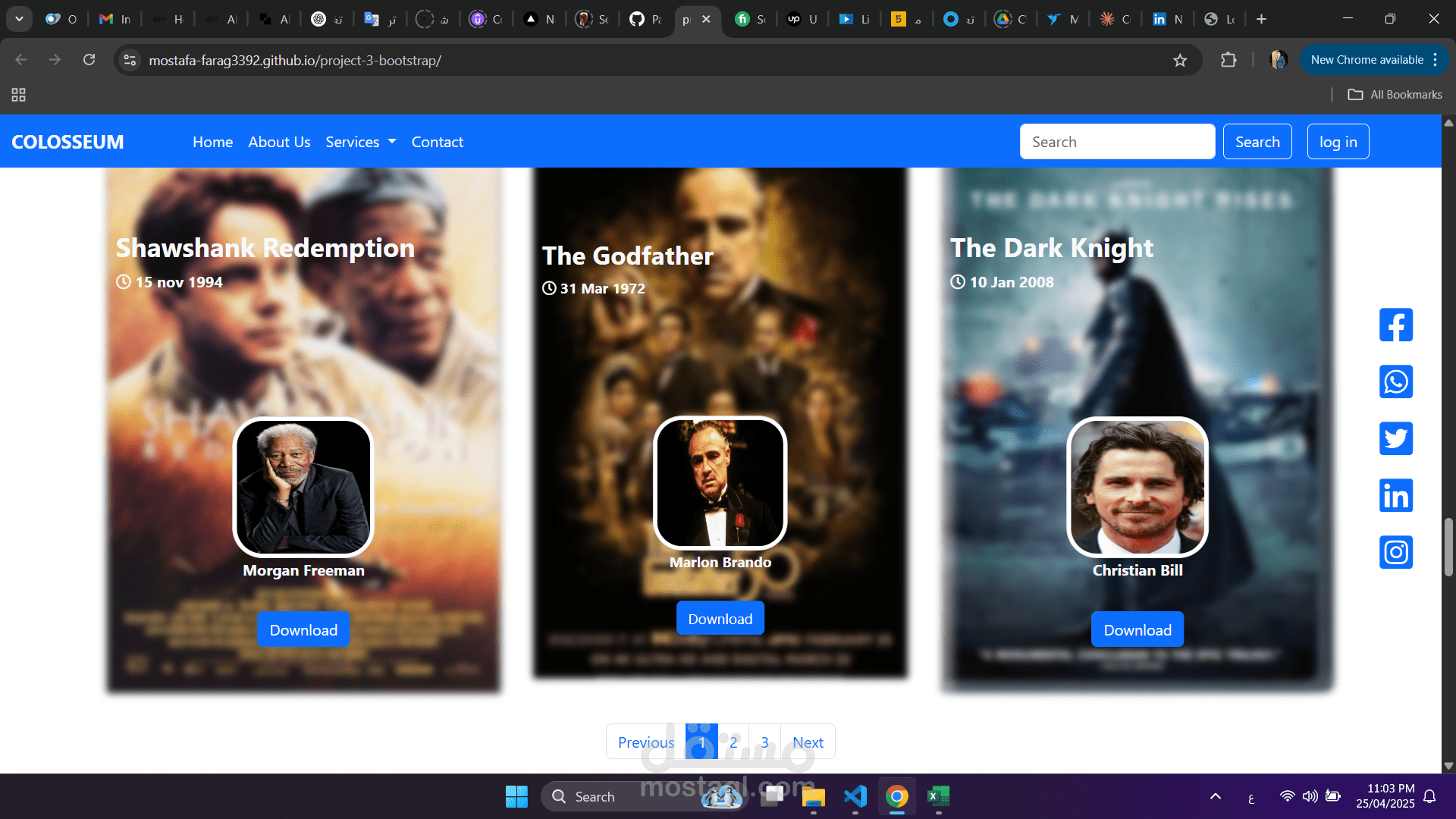The height and width of the screenshot is (819, 1456).
Task: Open Visual Studio Code from the taskbar
Action: pyautogui.click(x=855, y=796)
